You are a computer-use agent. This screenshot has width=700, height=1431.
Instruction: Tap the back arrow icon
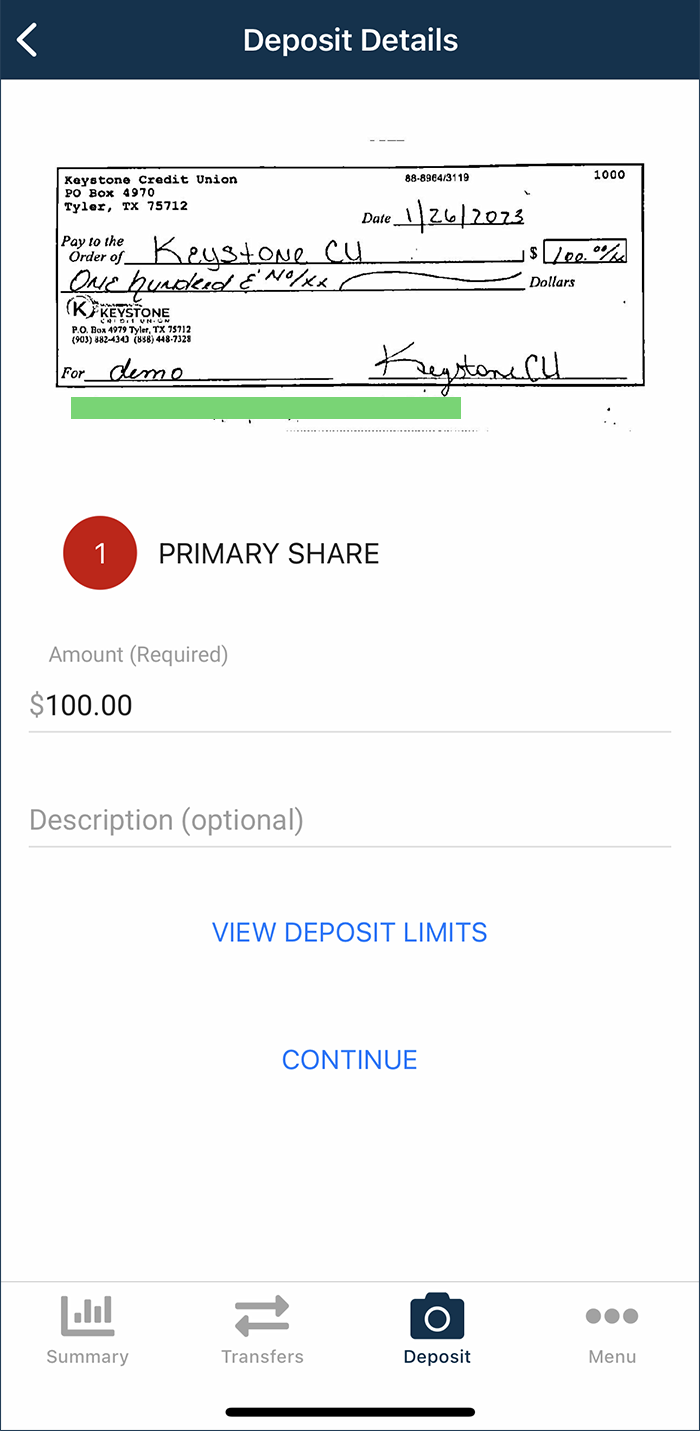(x=27, y=41)
